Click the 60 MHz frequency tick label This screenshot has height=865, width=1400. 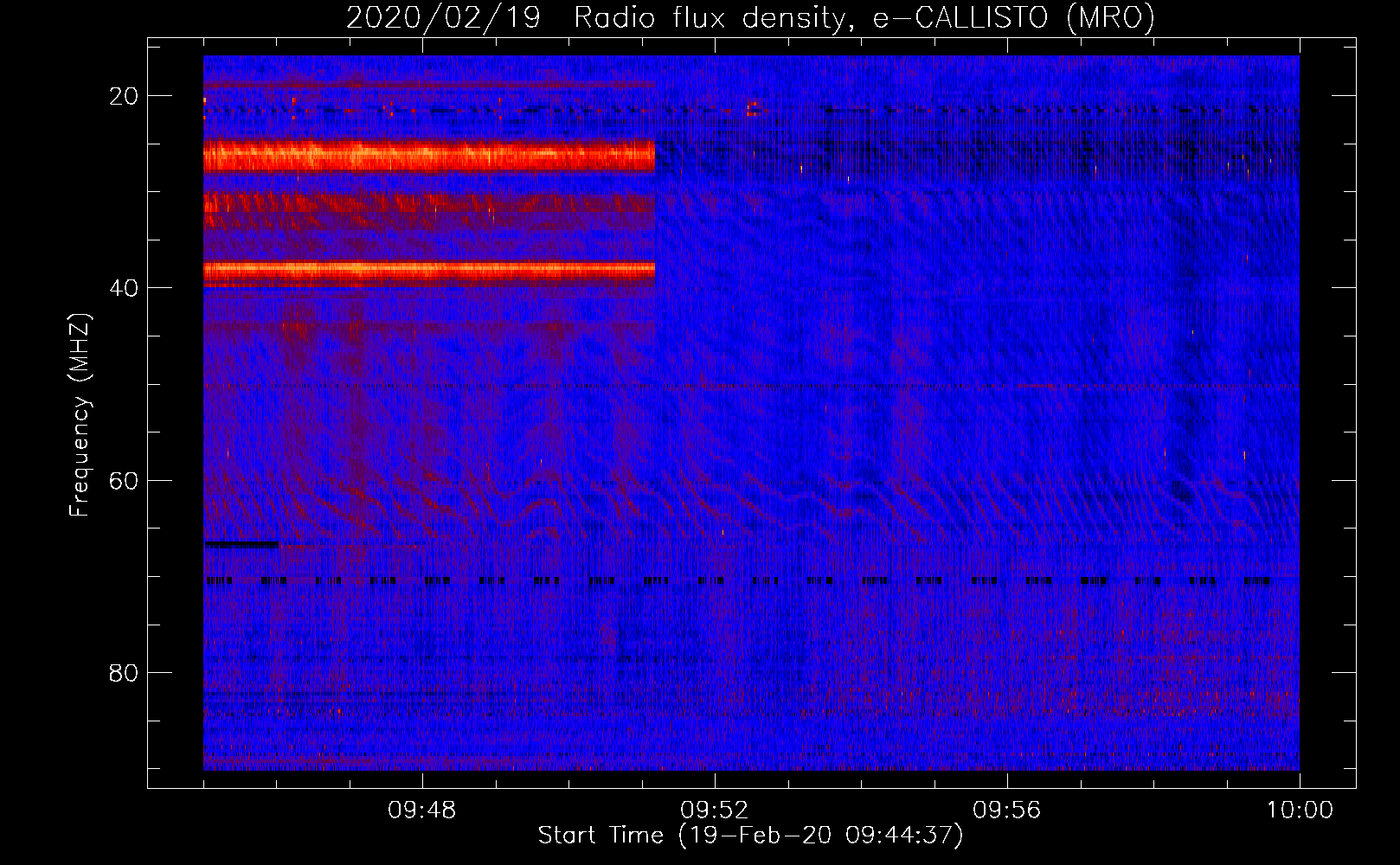(x=124, y=480)
